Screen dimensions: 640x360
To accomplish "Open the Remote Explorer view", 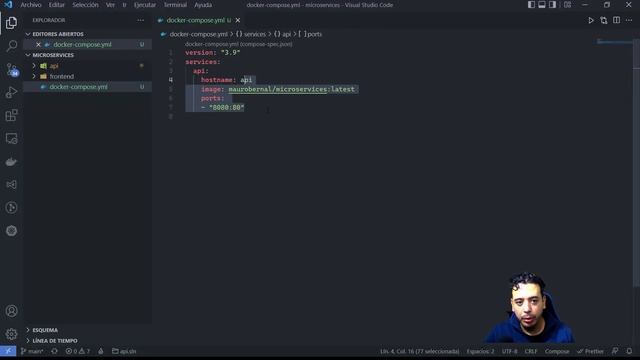I will [x=11, y=138].
